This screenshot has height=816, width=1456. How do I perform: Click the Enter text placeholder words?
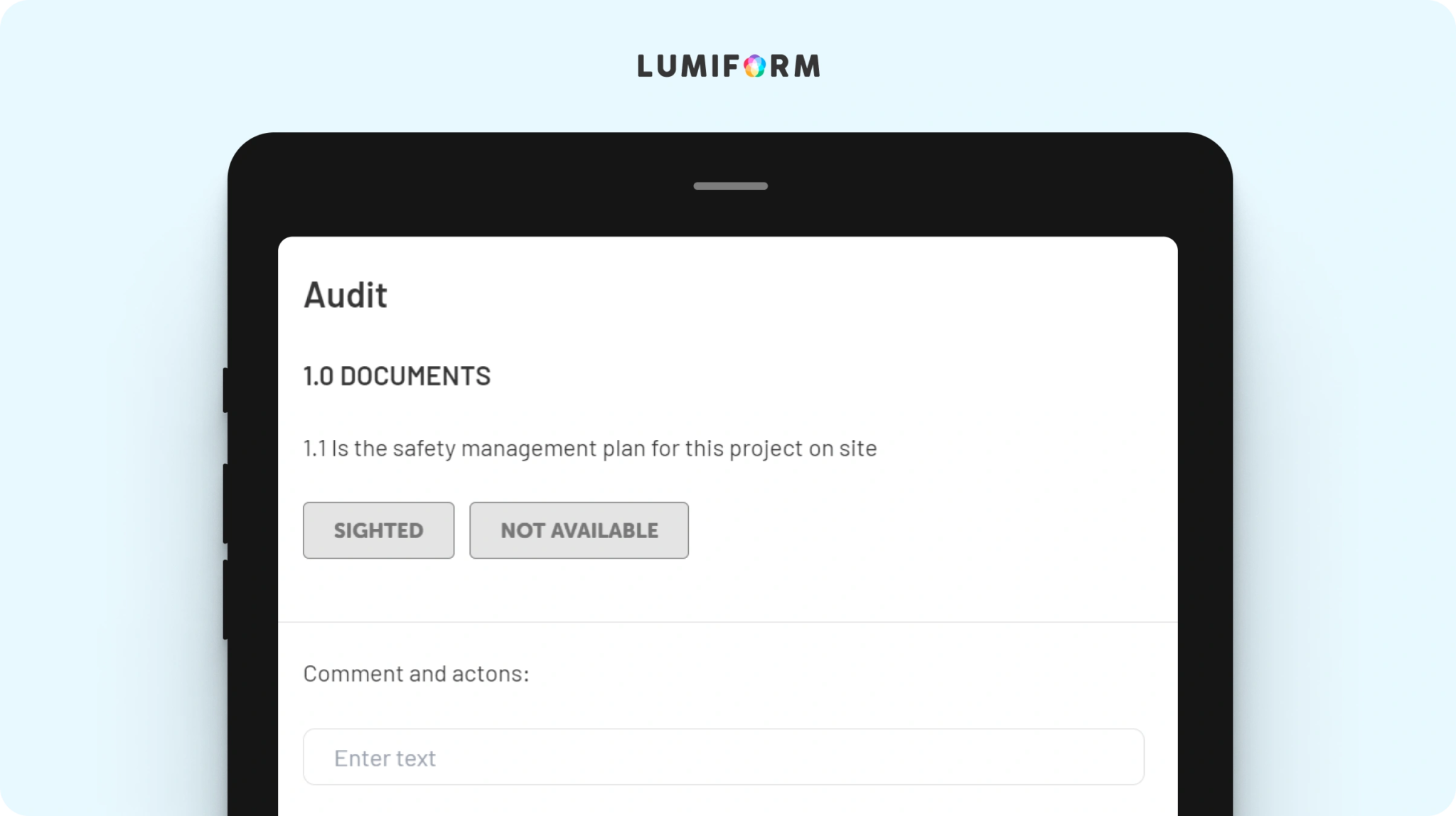pos(385,758)
